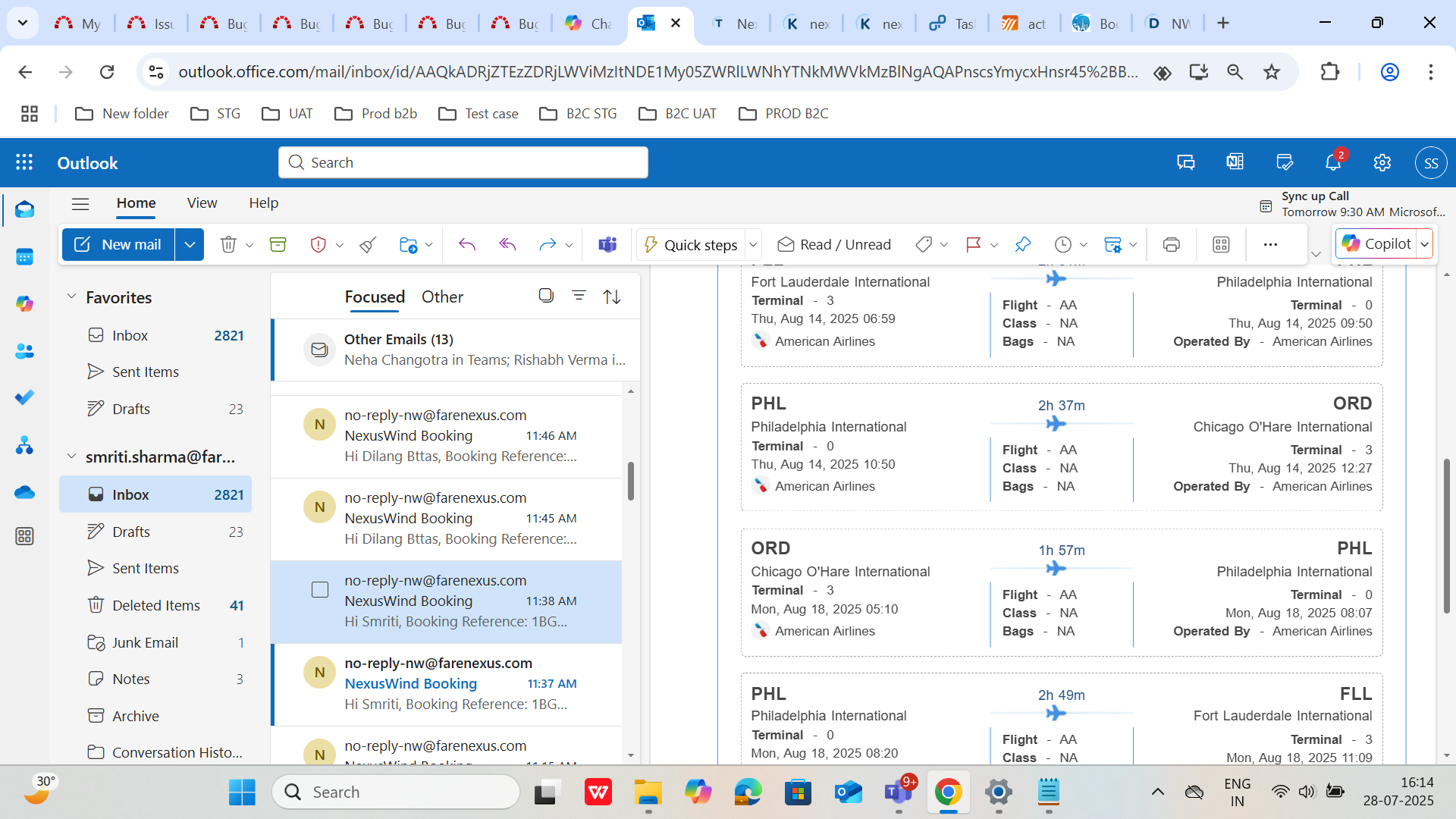Click the Copilot button
The height and width of the screenshot is (819, 1456).
1376,243
